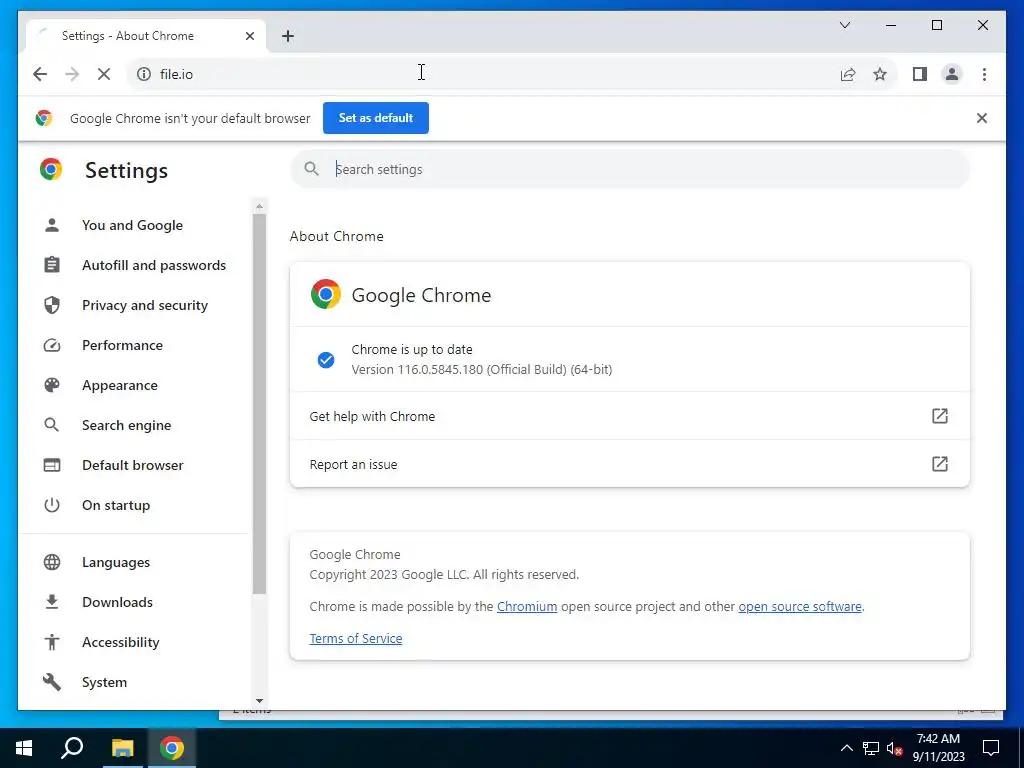Click the Chrome taskbar icon
This screenshot has width=1024, height=768.
[x=172, y=748]
